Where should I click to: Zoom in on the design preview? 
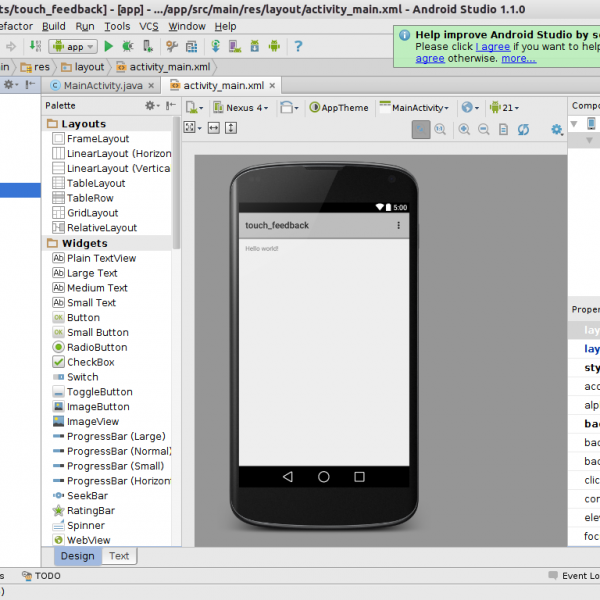click(x=464, y=129)
